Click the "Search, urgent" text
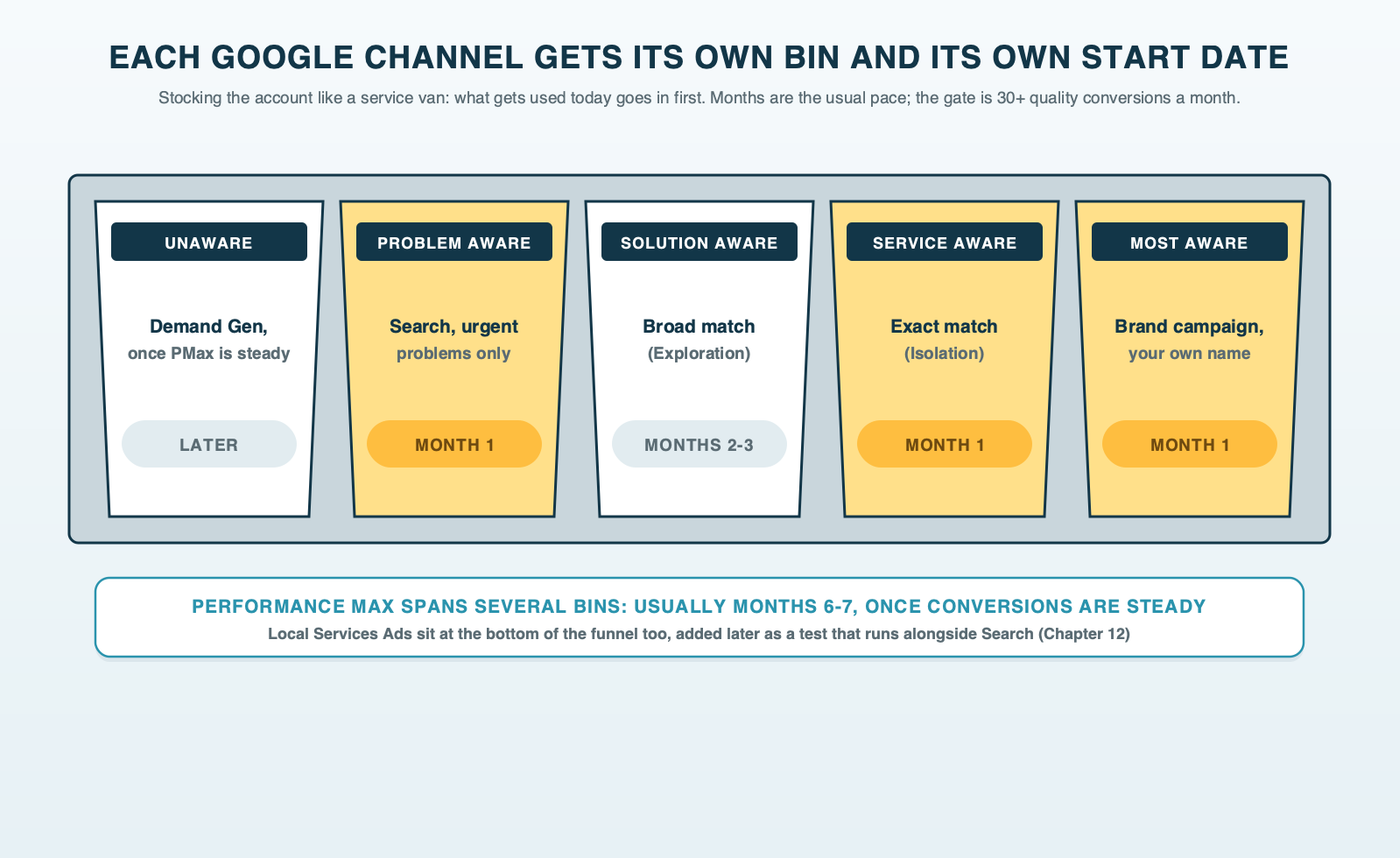The image size is (1400, 858). (454, 327)
